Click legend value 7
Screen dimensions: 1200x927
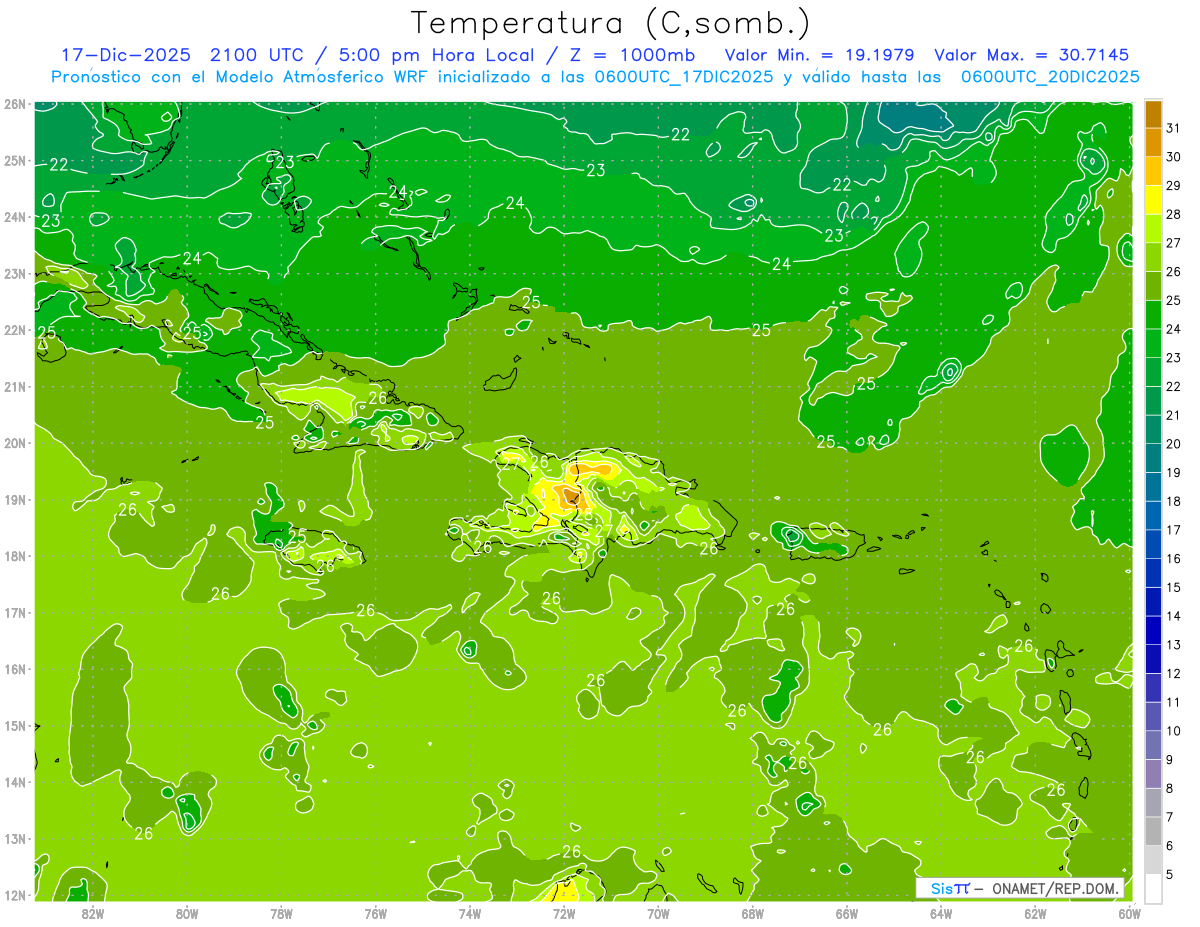pos(1170,817)
